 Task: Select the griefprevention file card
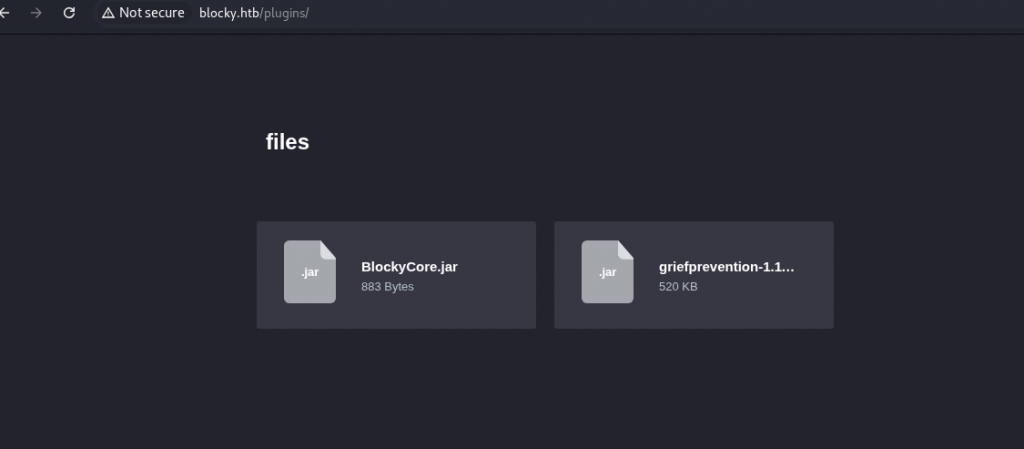click(x=694, y=275)
